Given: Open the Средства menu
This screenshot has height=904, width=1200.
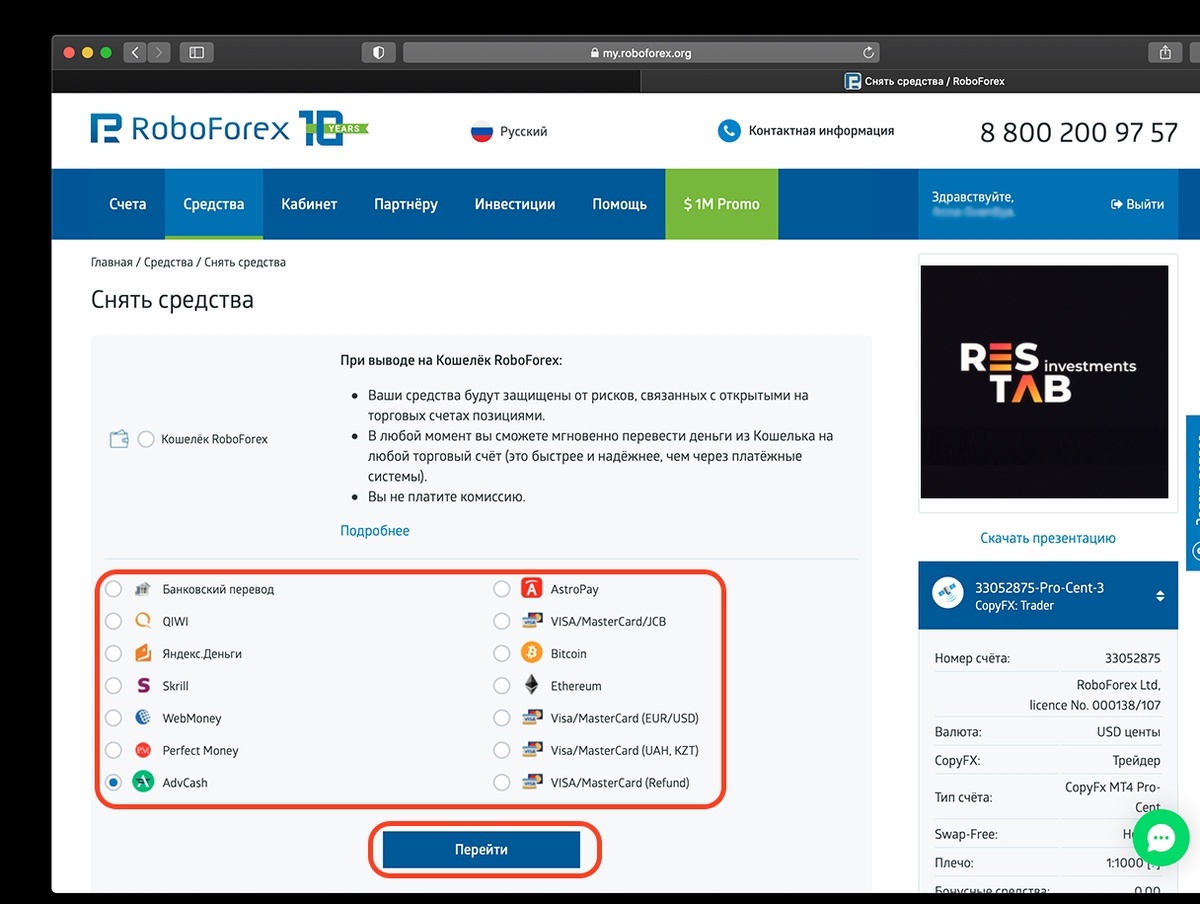Looking at the screenshot, I should click(x=214, y=204).
